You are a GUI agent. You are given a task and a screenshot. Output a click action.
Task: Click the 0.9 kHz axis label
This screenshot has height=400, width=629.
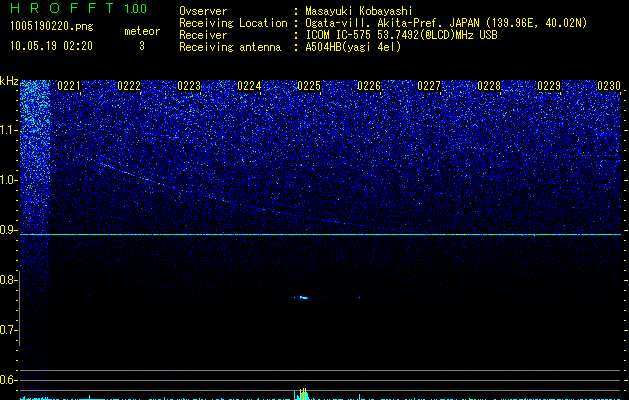(9, 230)
